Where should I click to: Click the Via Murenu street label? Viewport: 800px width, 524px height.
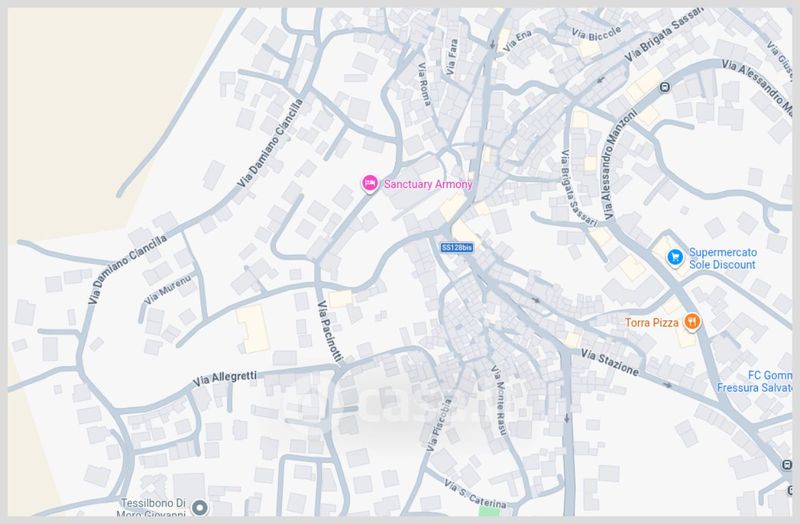pos(168,289)
